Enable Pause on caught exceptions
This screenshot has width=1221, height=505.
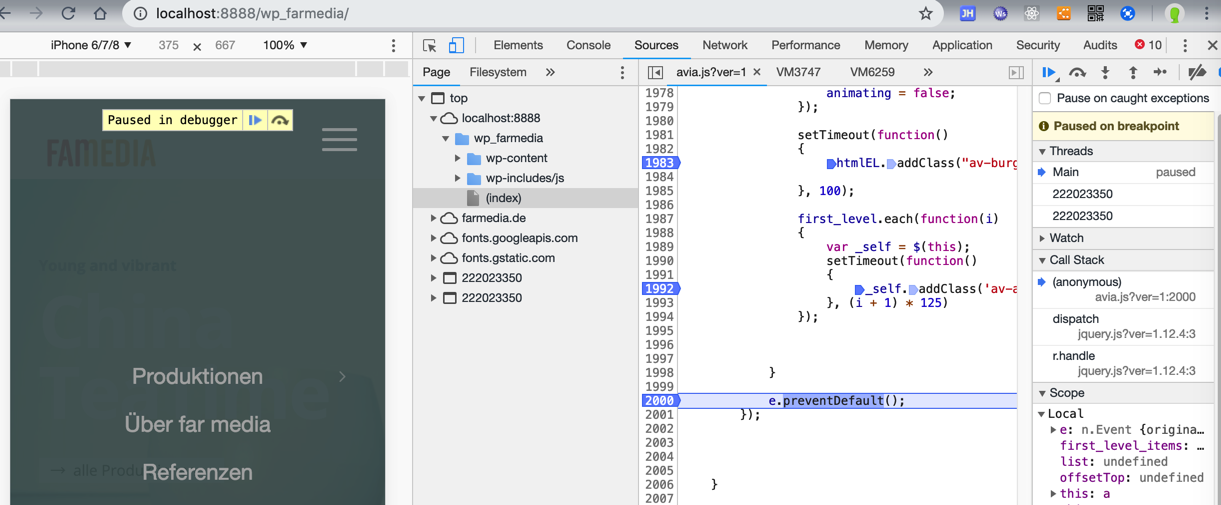1045,98
